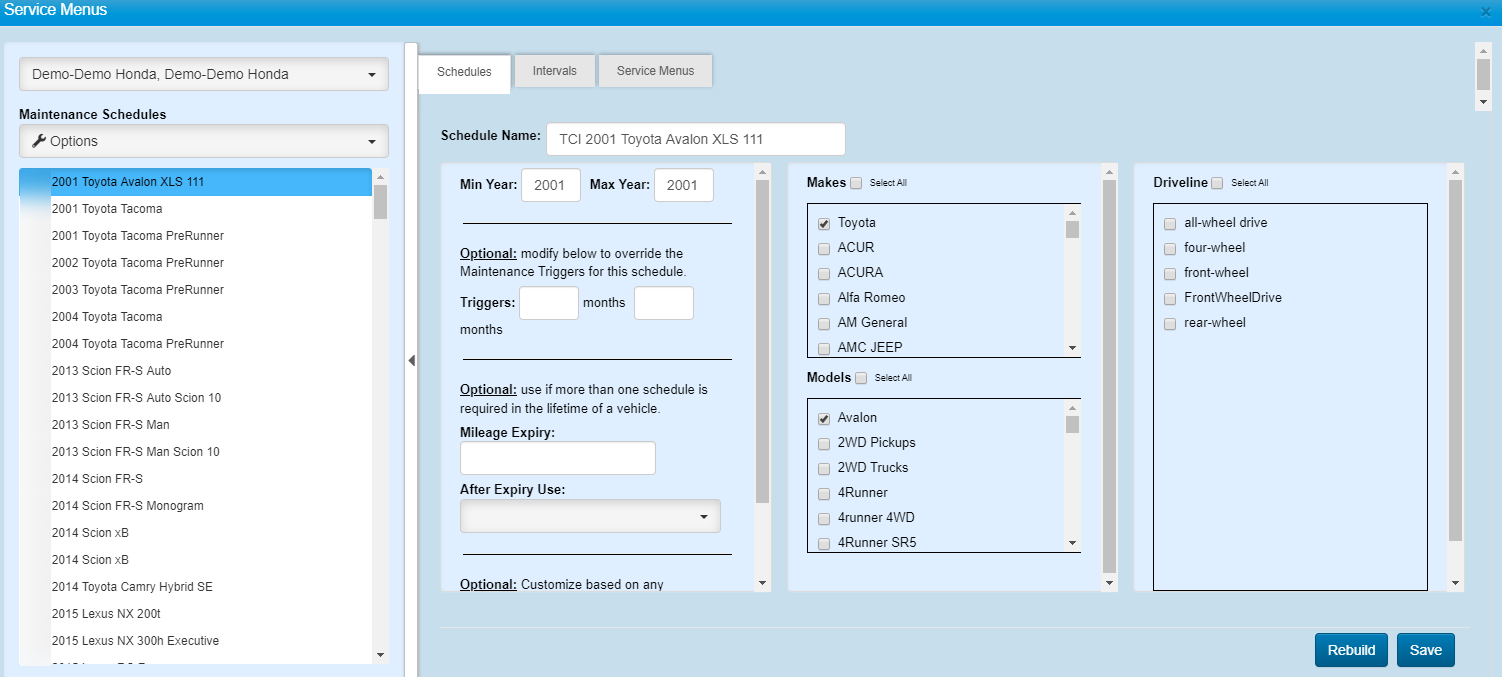Open the After Expiry Use dropdown
The height and width of the screenshot is (677, 1502).
590,516
